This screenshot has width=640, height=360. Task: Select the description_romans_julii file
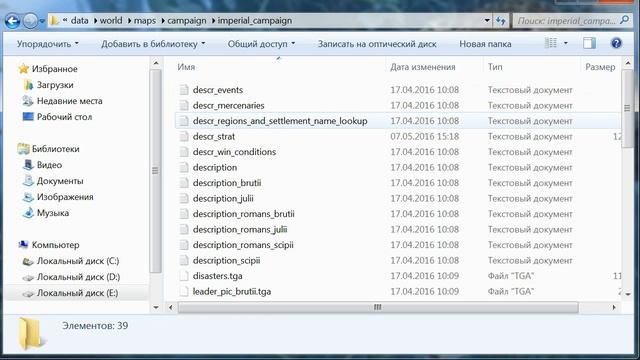[x=240, y=229]
